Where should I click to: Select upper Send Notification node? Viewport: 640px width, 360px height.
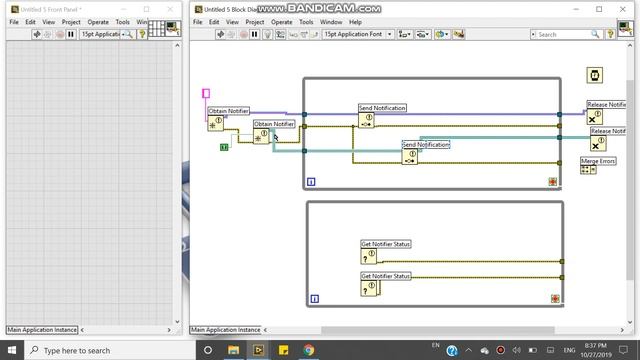coord(366,120)
